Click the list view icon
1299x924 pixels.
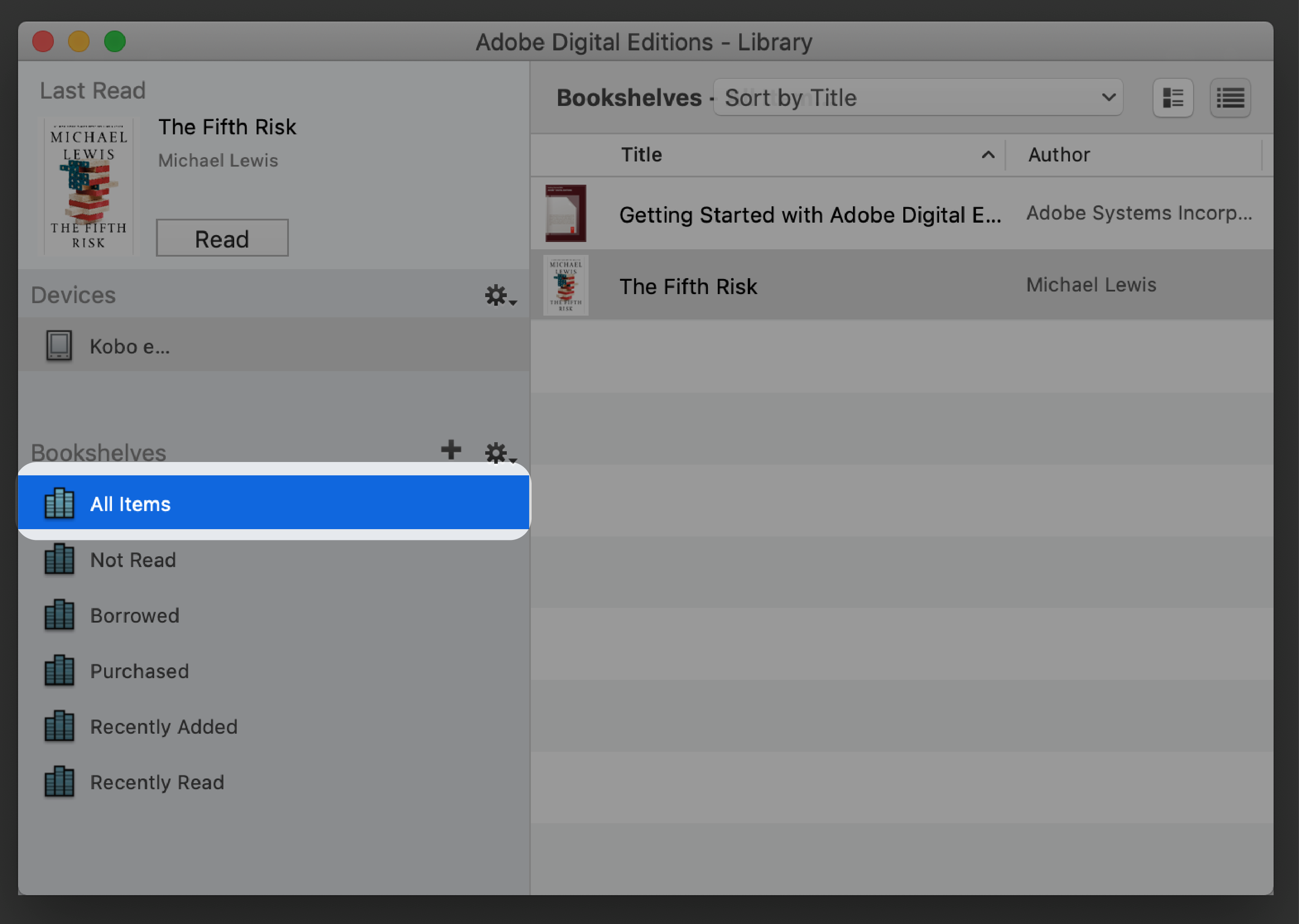tap(1231, 98)
